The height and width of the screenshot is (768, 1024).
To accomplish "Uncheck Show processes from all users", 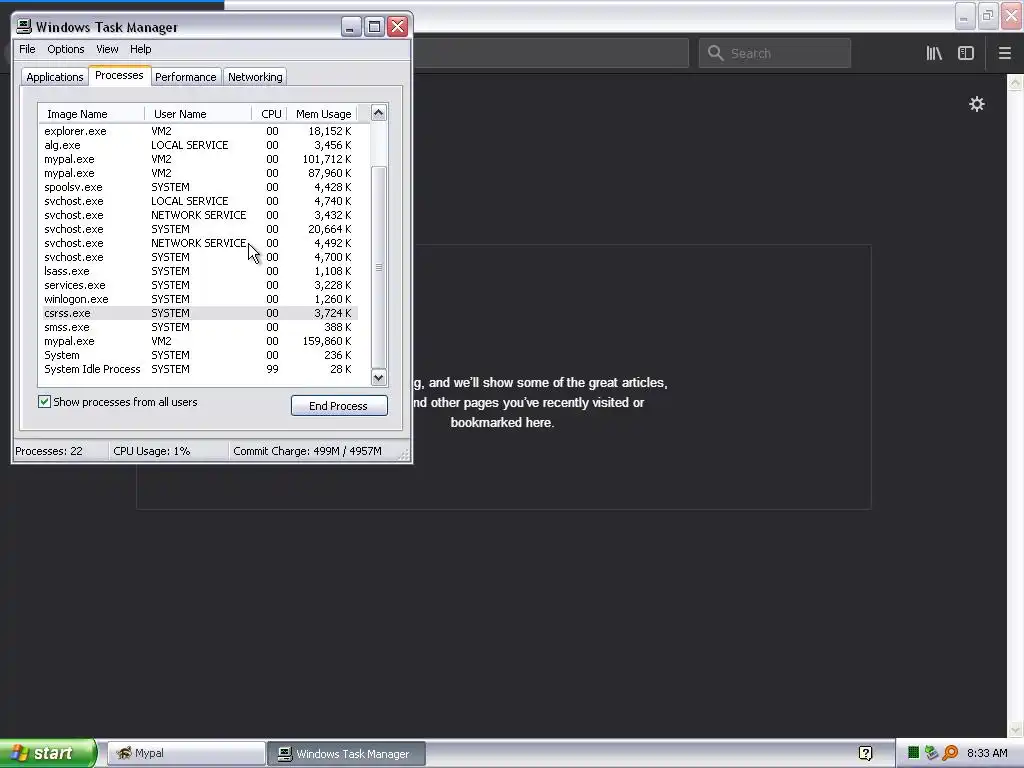I will click(44, 402).
